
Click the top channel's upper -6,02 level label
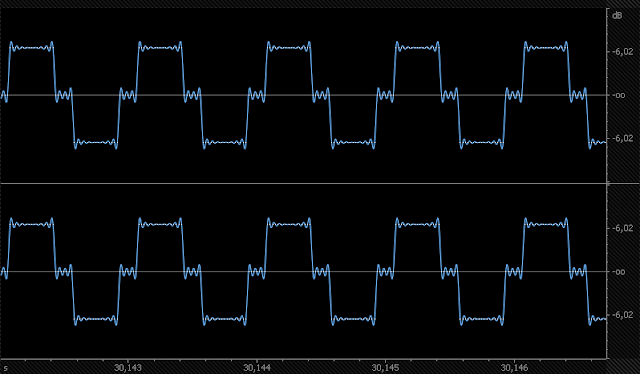pyautogui.click(x=622, y=52)
